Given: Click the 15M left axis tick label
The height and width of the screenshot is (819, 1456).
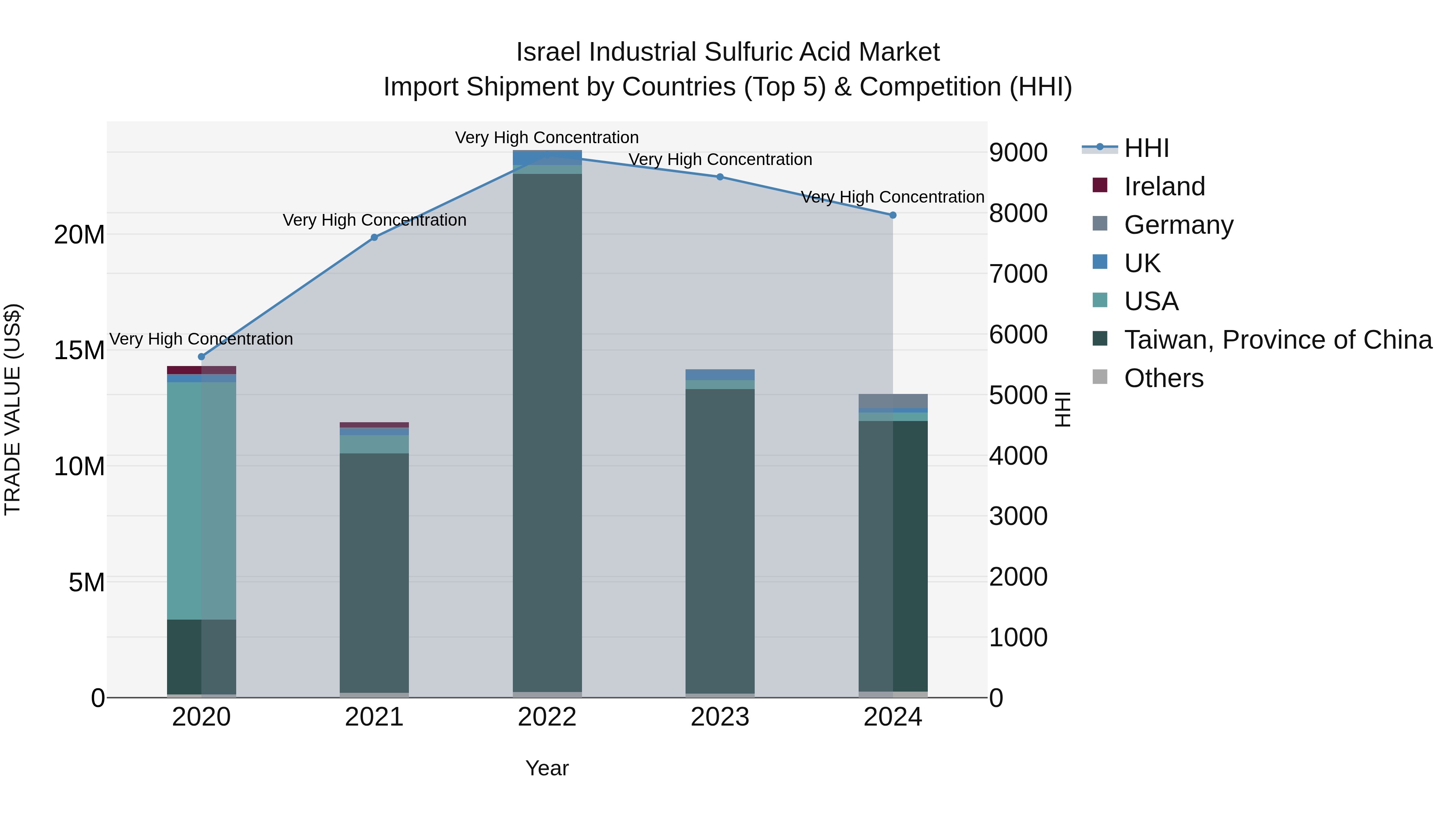Looking at the screenshot, I should point(80,350).
